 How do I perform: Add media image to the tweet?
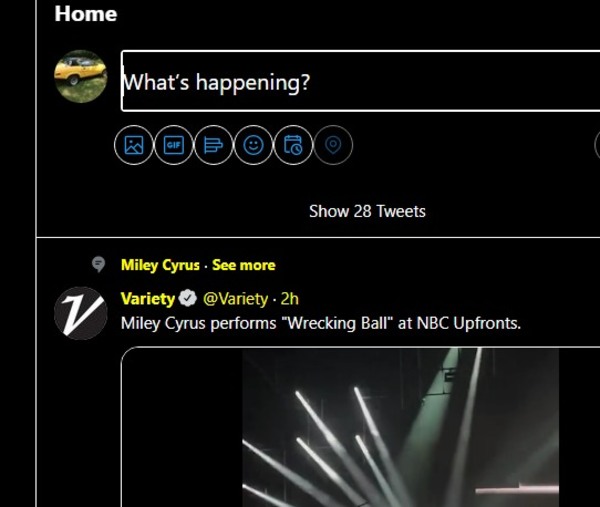tap(134, 146)
